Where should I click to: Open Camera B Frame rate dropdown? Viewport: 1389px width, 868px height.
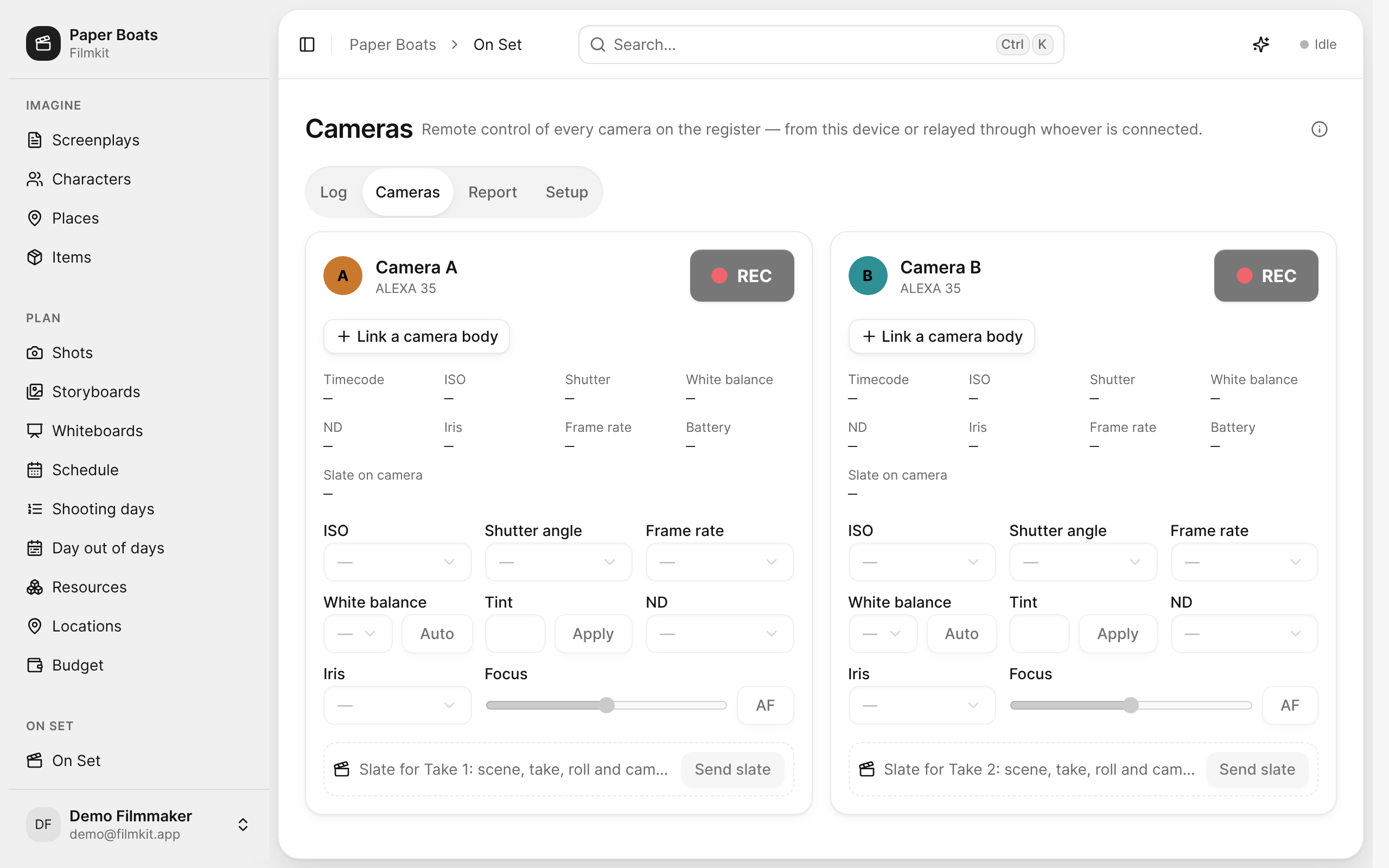[x=1244, y=562]
